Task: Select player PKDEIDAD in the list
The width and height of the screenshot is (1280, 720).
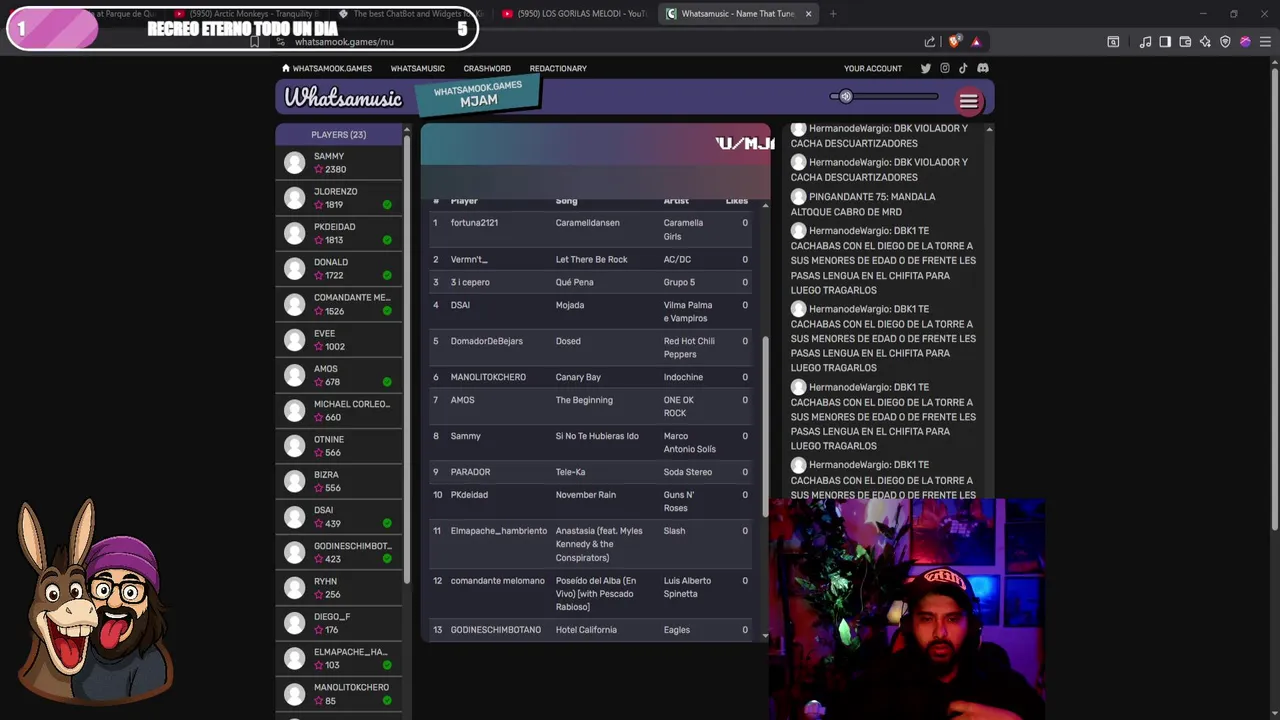Action: pyautogui.click(x=340, y=233)
